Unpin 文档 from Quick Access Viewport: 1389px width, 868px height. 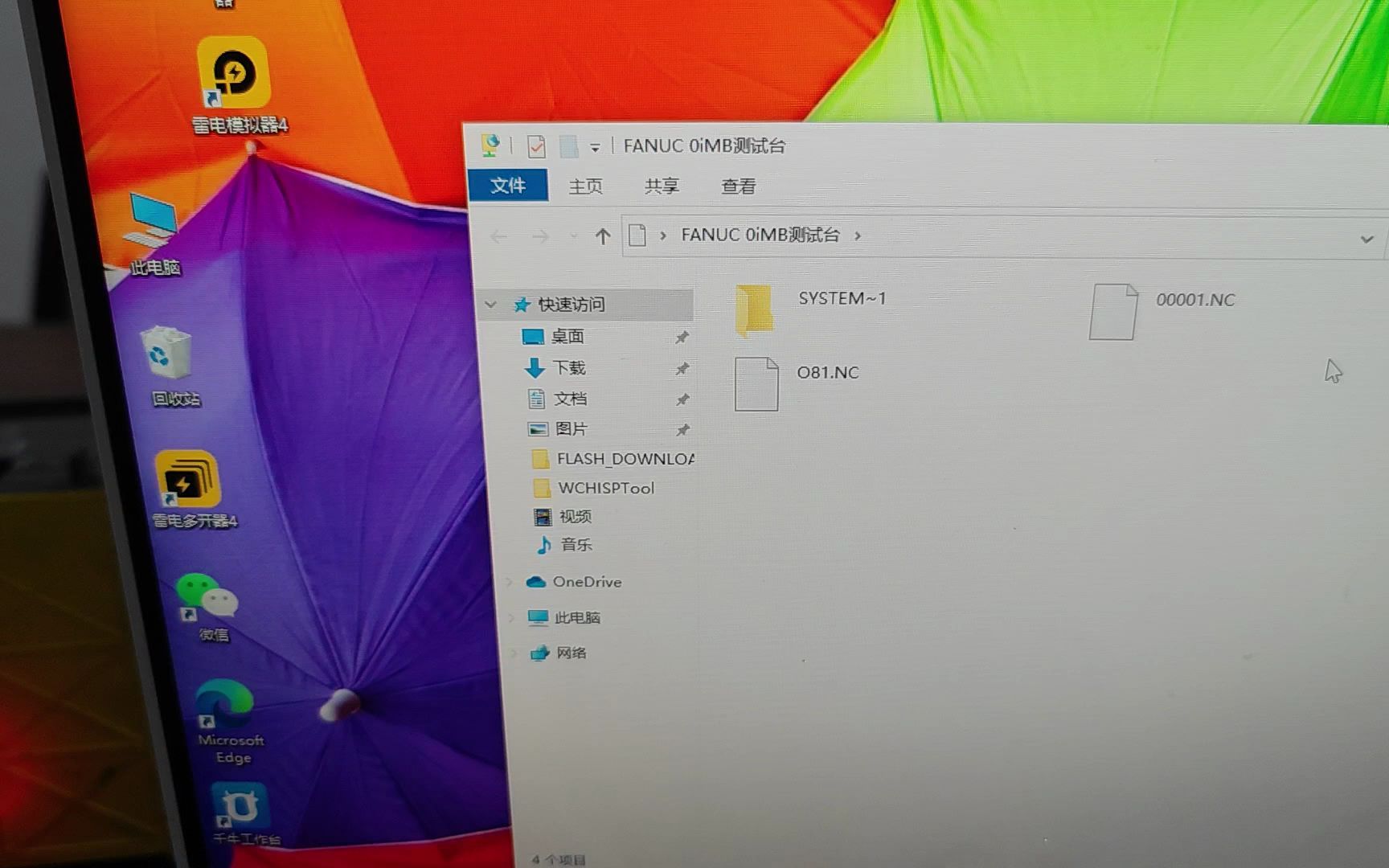[684, 399]
